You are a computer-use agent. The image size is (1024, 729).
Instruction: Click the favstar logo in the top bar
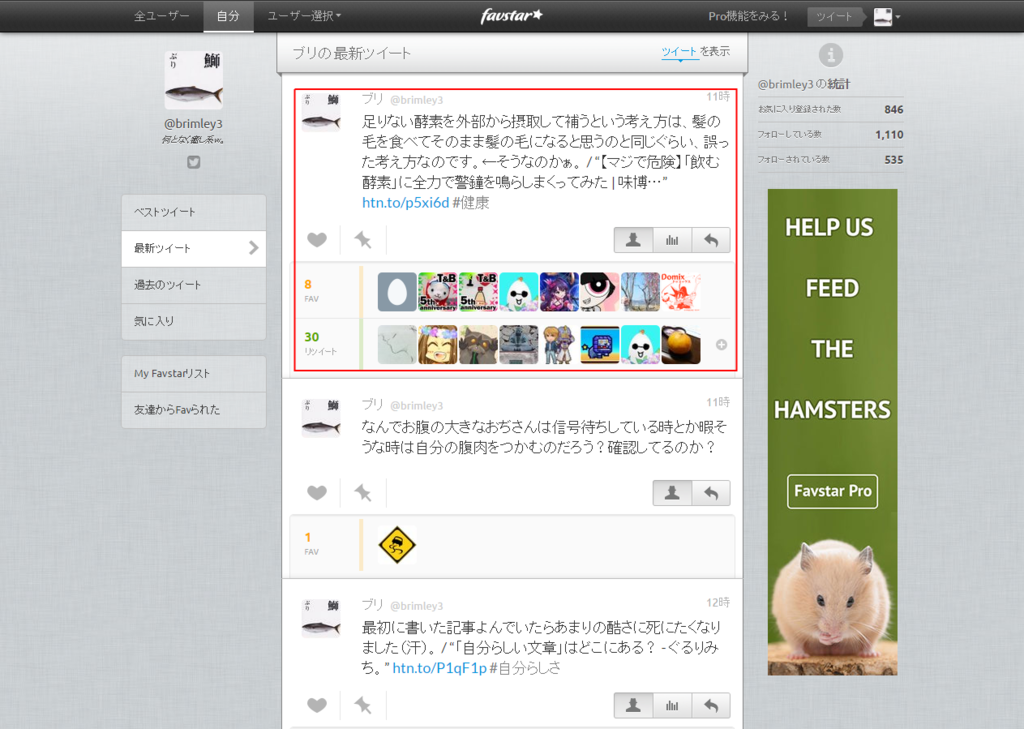(511, 16)
